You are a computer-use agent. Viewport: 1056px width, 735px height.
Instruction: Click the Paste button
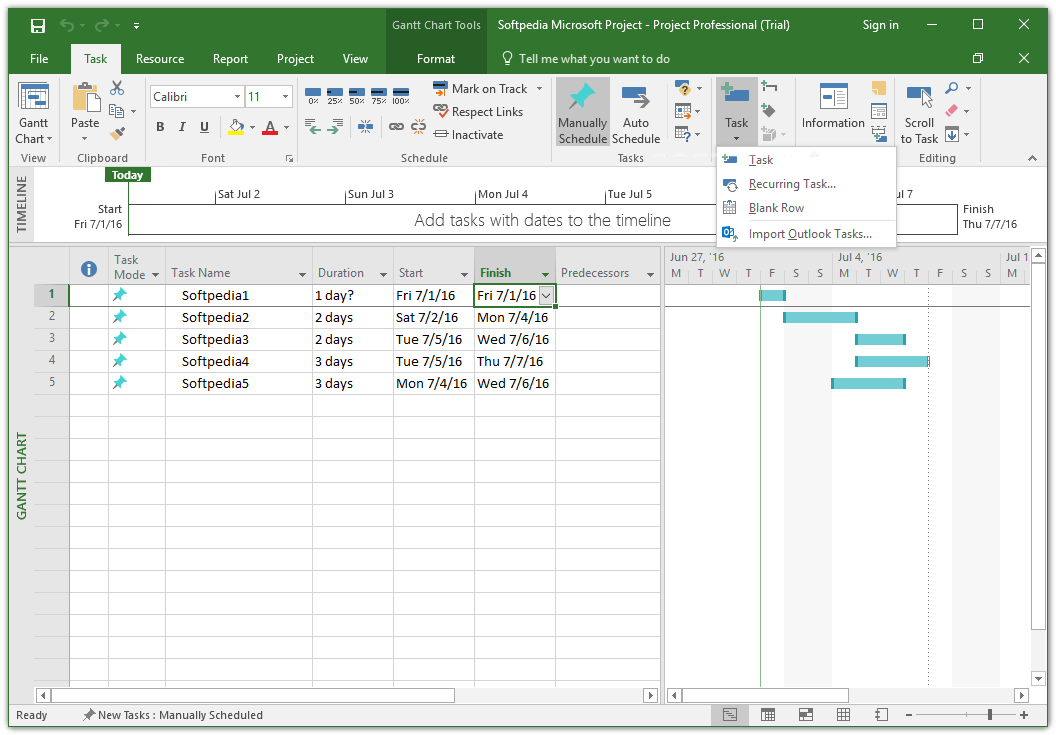(85, 106)
